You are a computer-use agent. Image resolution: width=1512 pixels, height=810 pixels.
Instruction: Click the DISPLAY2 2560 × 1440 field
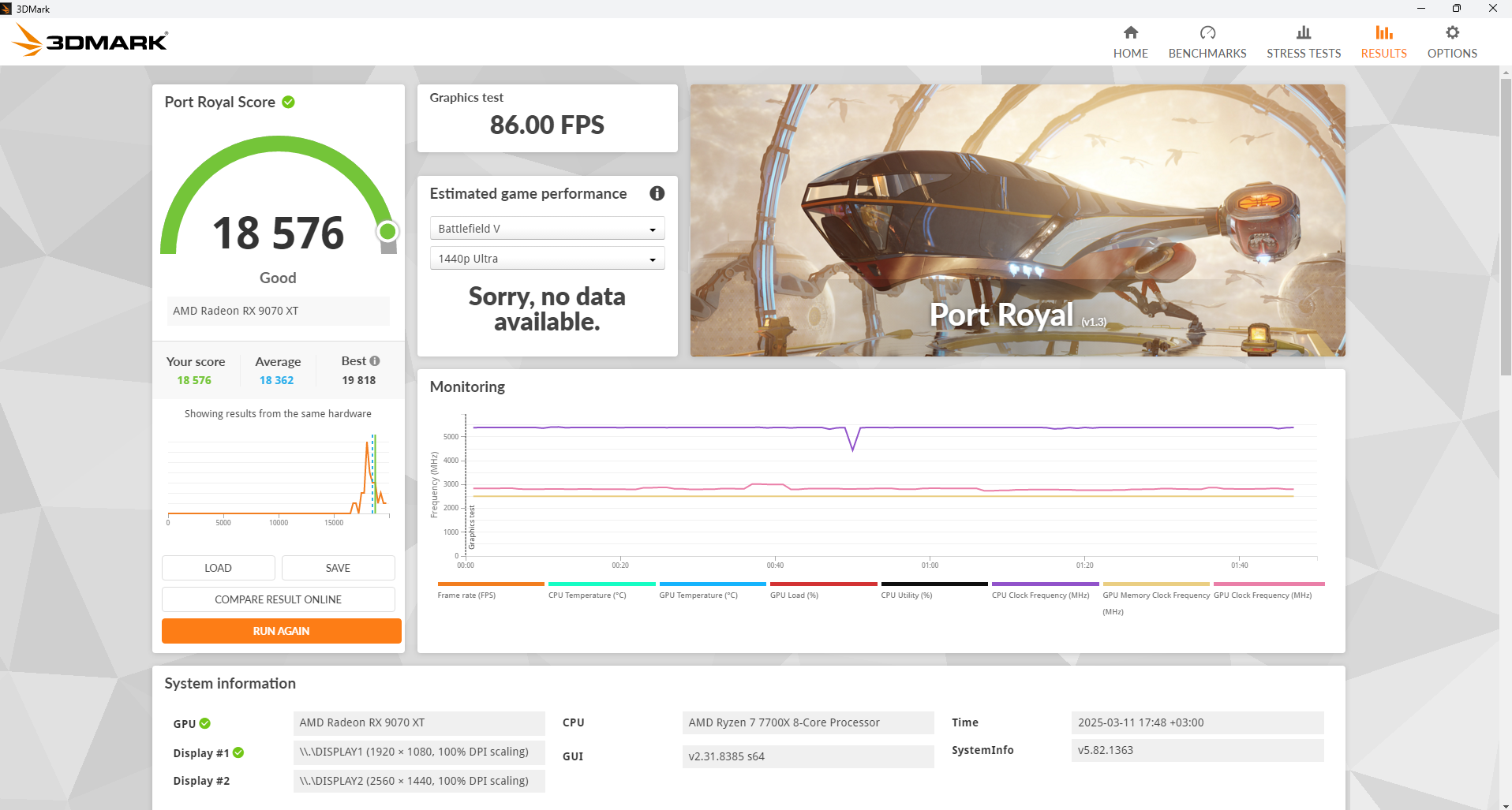[419, 781]
